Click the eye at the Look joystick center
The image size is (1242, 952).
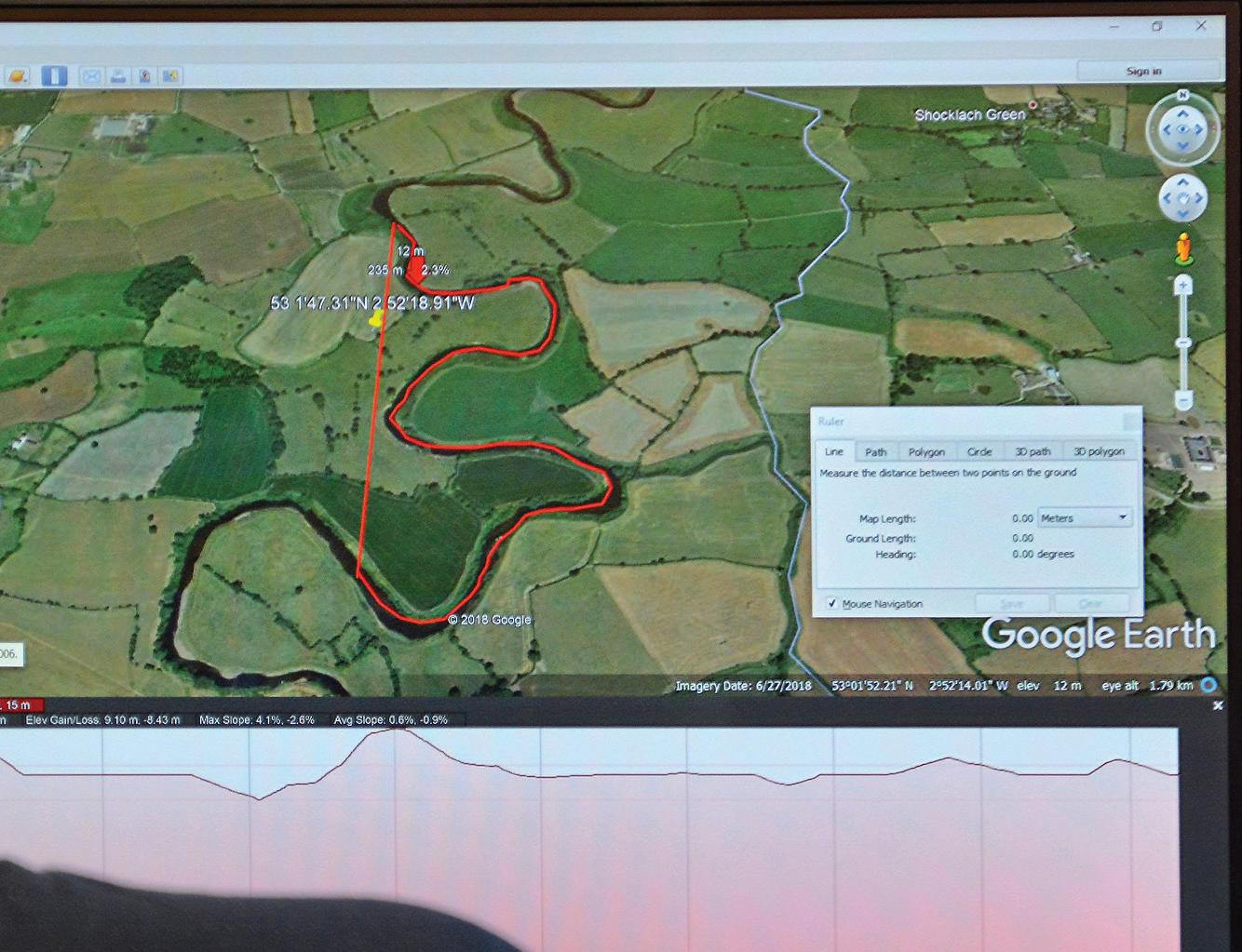point(1182,130)
